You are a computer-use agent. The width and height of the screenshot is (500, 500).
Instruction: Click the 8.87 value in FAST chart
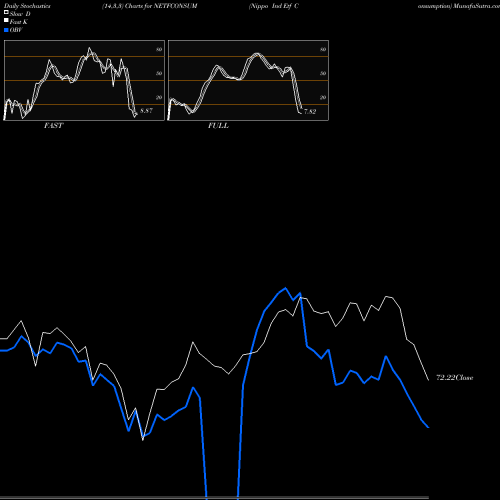(146, 110)
